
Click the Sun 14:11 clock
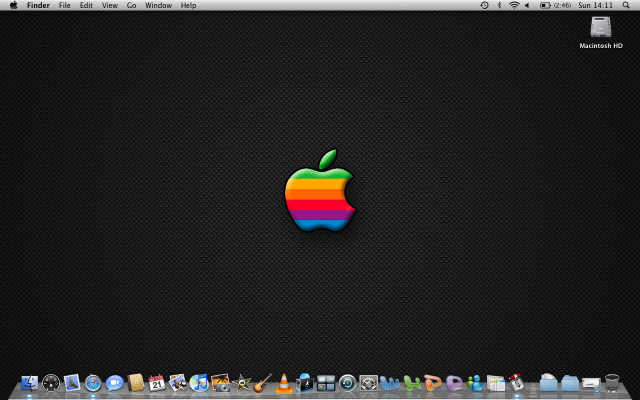point(596,5)
